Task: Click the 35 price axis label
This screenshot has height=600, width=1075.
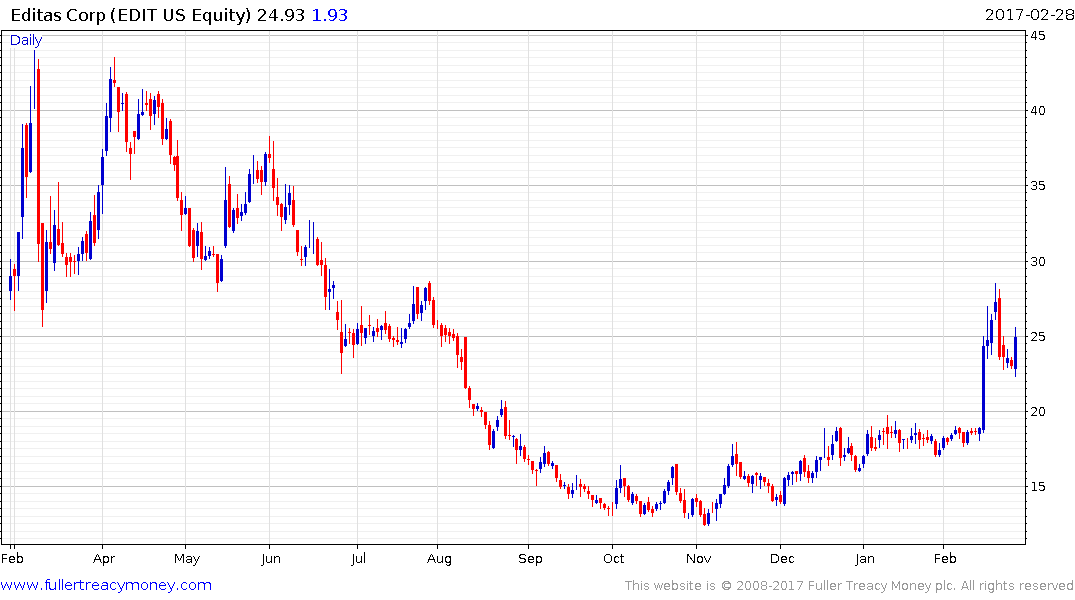Action: [1038, 186]
